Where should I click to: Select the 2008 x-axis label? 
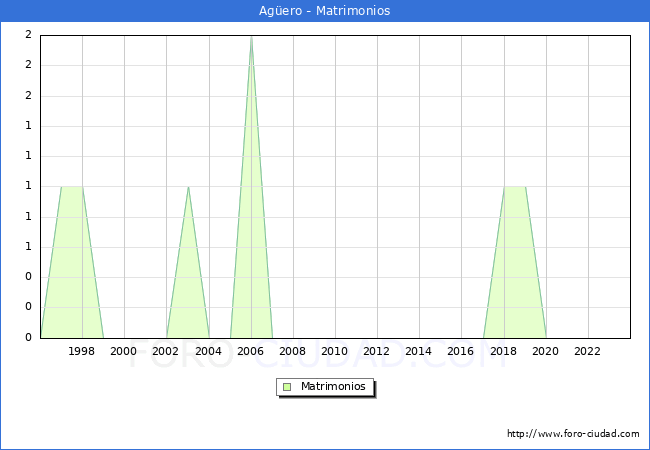(292, 351)
